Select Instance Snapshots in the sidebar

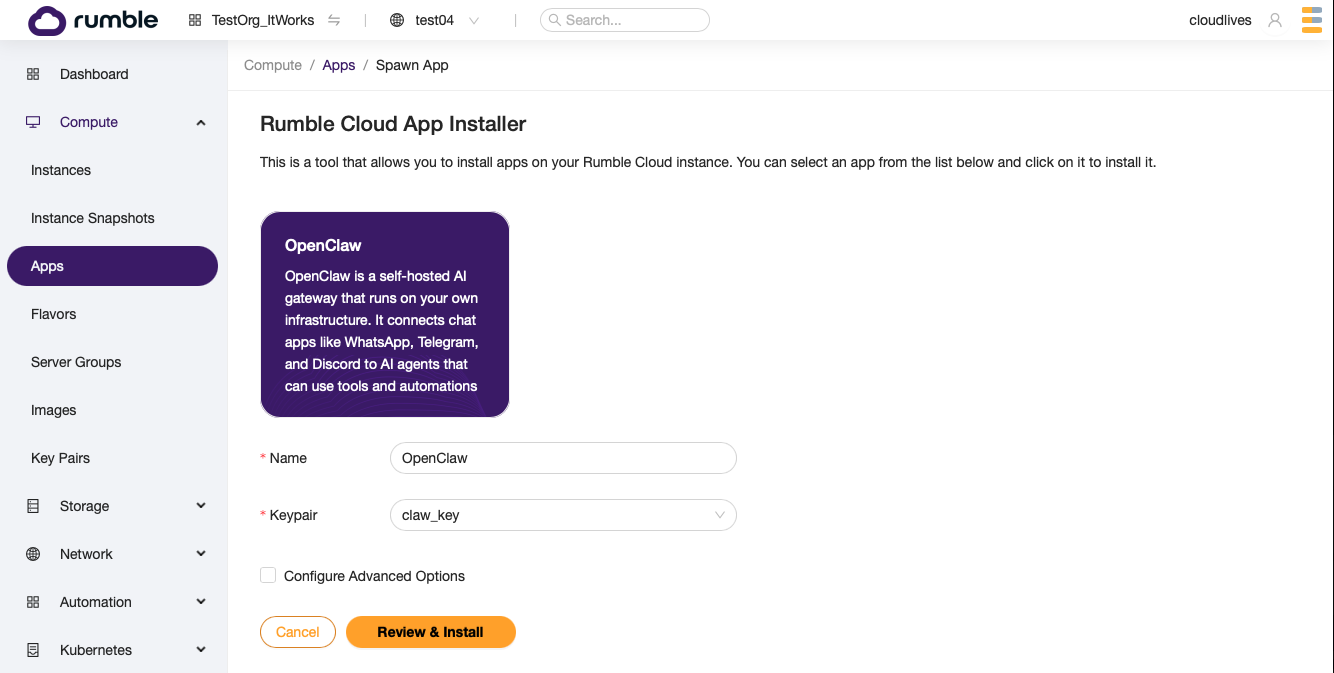tap(92, 218)
